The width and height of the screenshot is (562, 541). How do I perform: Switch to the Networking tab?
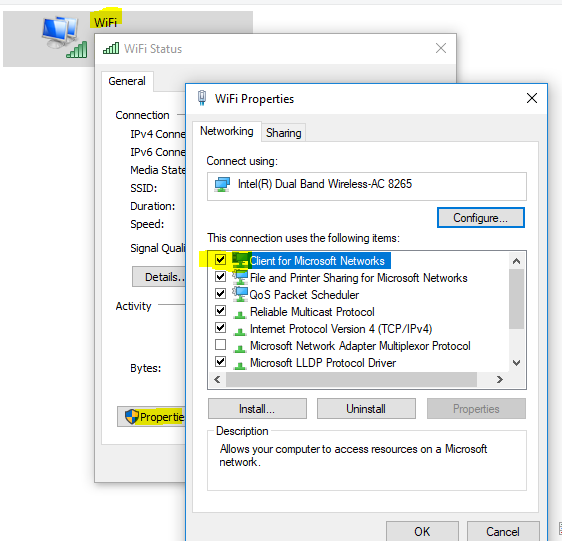point(227,131)
